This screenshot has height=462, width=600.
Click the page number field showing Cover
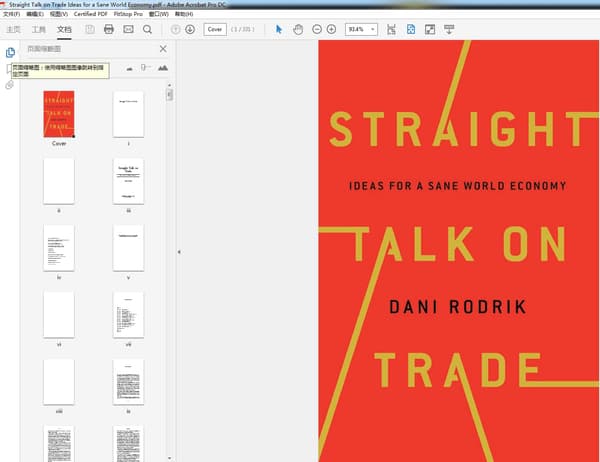coord(215,29)
